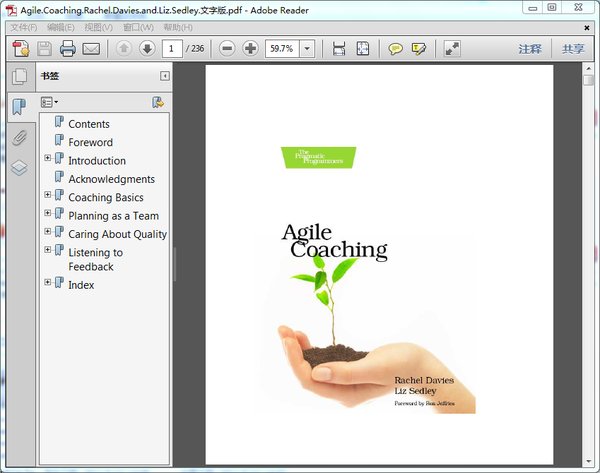Image resolution: width=600 pixels, height=473 pixels.
Task: Open the attachments paperclip panel
Action: point(19,138)
